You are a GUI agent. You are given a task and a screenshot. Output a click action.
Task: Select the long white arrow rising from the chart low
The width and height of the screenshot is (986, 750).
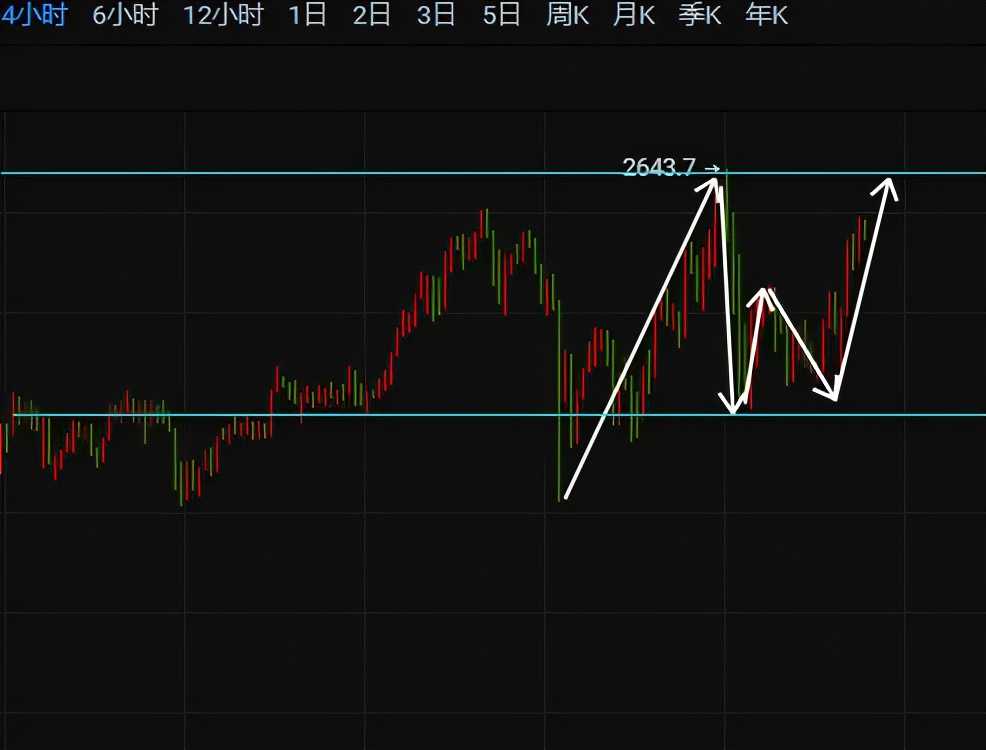tap(640, 340)
